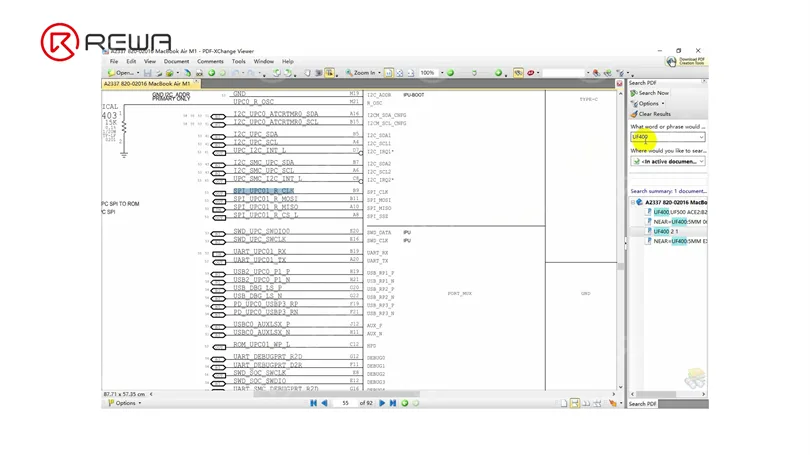810x455 pixels.
Task: Click Download PDF Creation Tools button
Action: click(686, 61)
